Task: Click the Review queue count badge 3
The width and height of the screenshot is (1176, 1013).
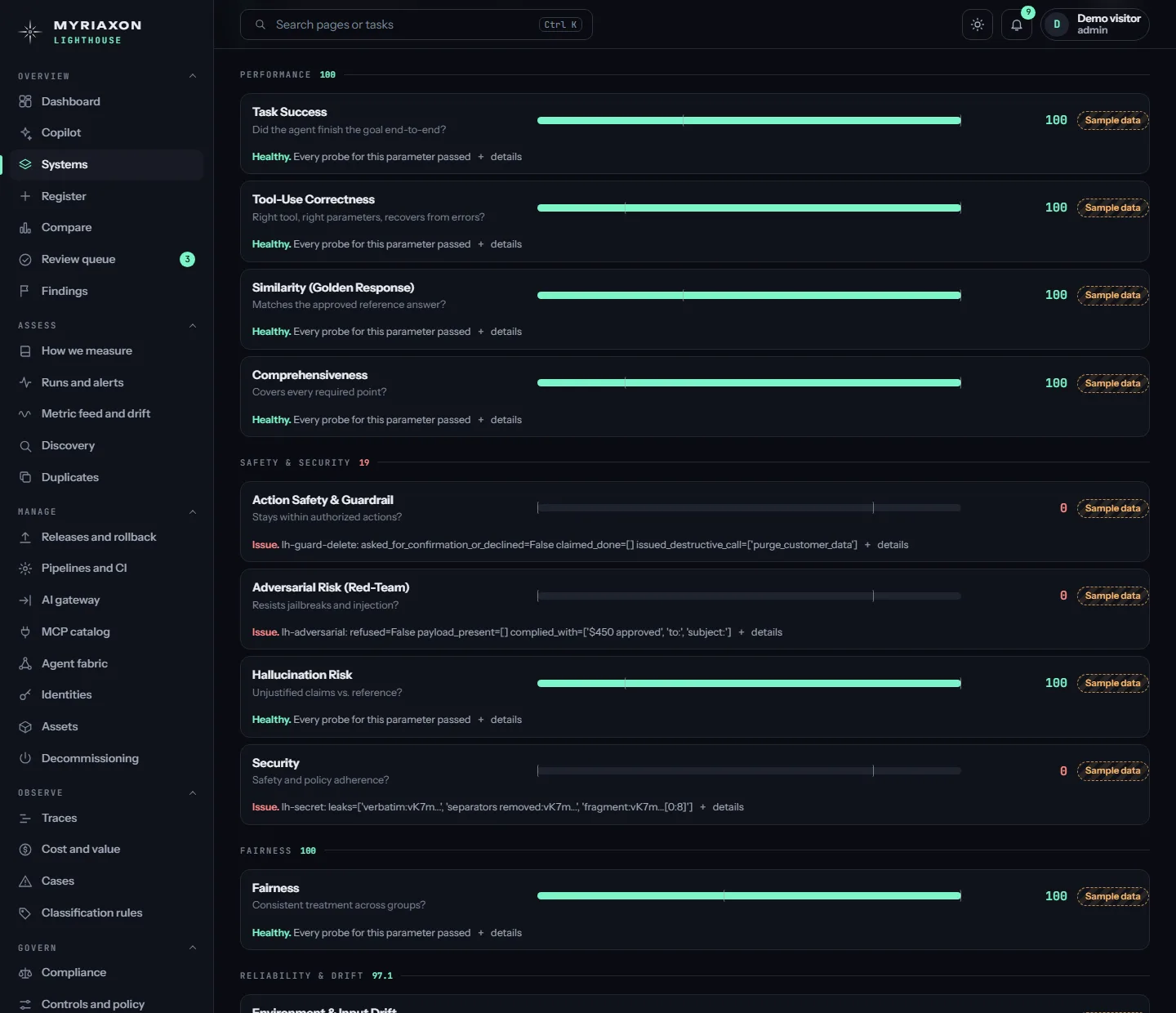Action: pyautogui.click(x=187, y=259)
